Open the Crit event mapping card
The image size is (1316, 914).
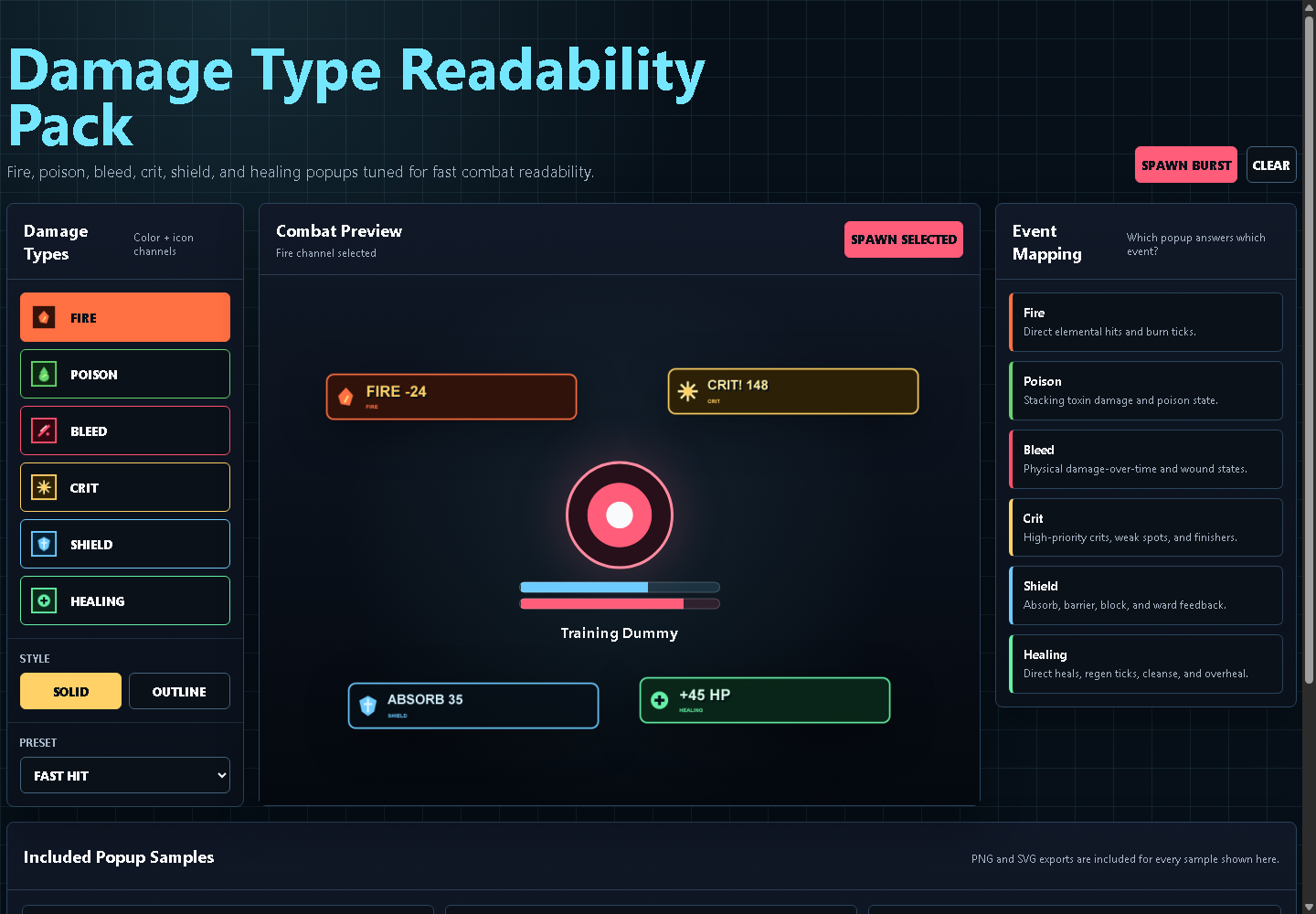[1146, 527]
